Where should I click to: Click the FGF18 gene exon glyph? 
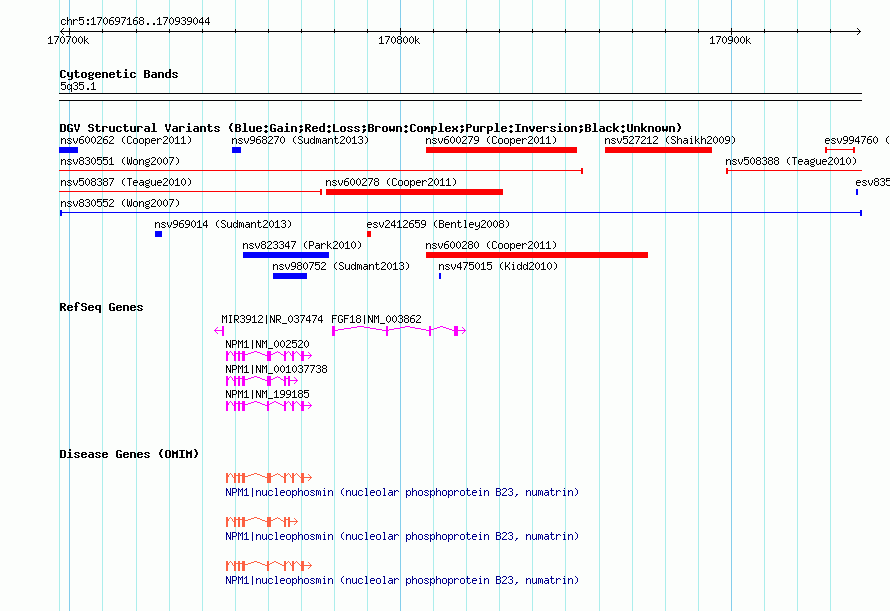399,330
